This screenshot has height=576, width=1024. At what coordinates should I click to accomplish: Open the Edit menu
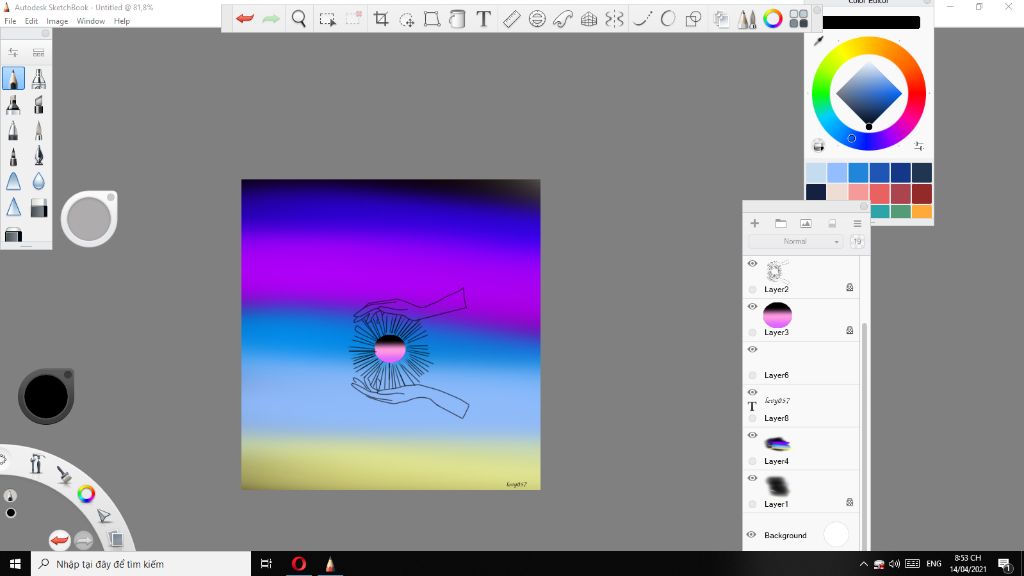(x=31, y=21)
